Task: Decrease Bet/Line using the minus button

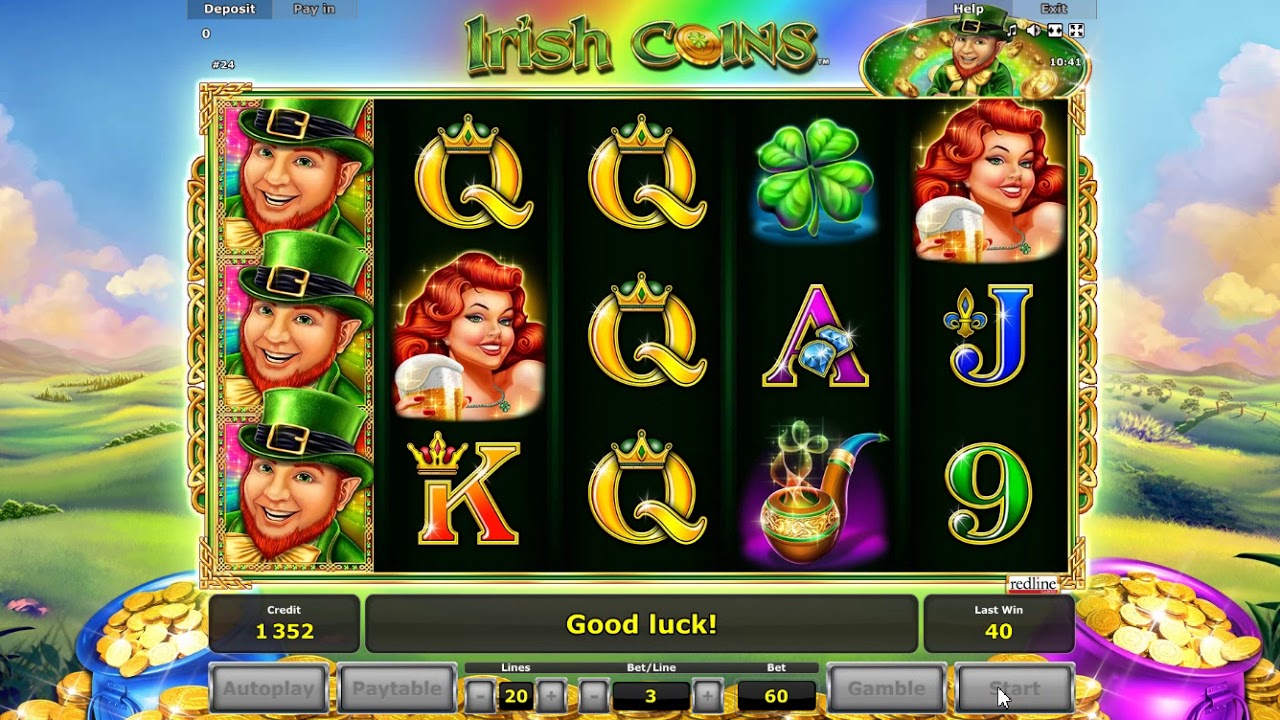Action: [x=594, y=694]
